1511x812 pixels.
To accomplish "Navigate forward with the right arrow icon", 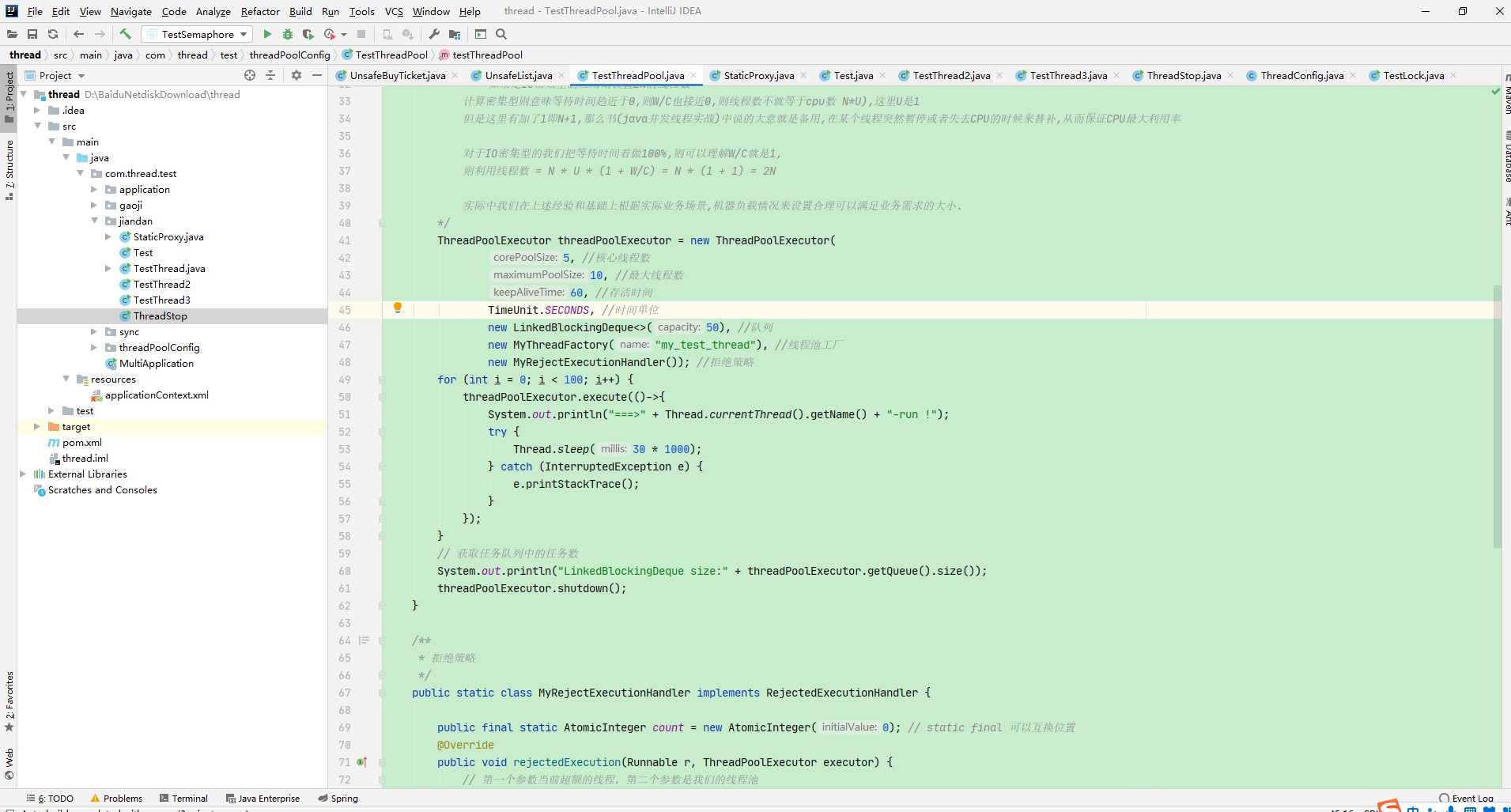I will [100, 34].
